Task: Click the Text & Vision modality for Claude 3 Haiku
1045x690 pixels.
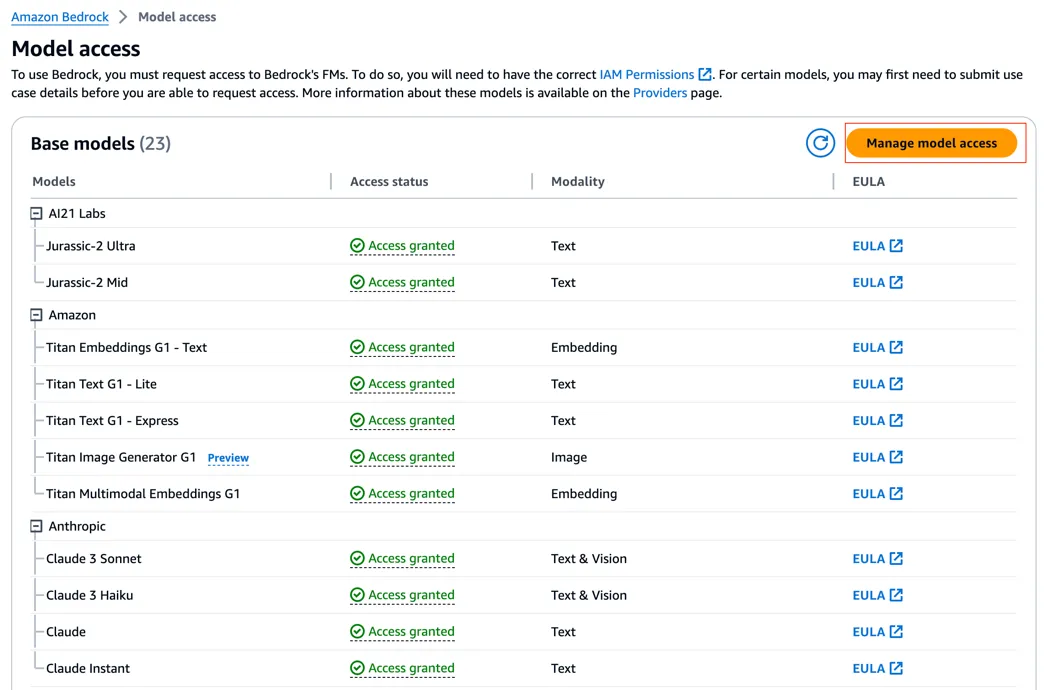Action: 588,595
